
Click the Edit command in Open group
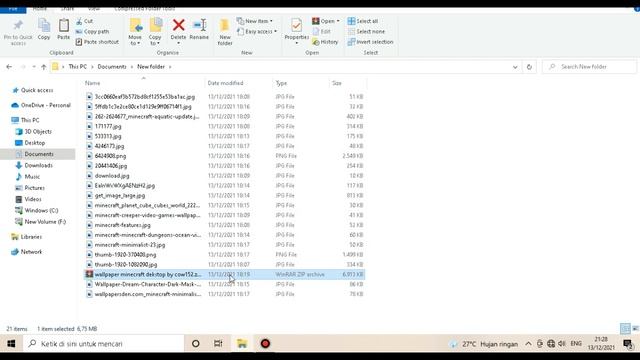(322, 31)
